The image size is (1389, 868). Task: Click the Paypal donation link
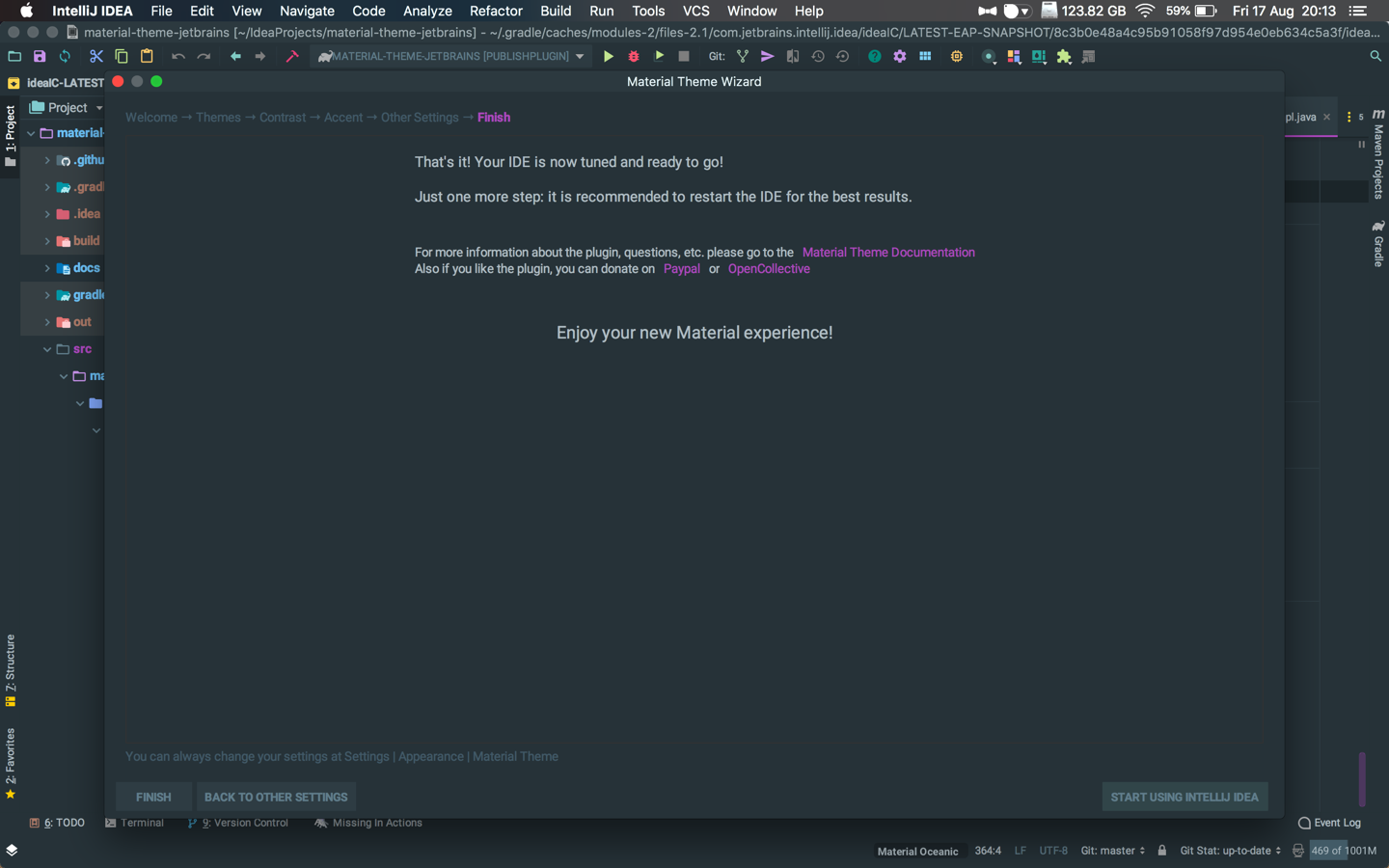[x=682, y=269]
